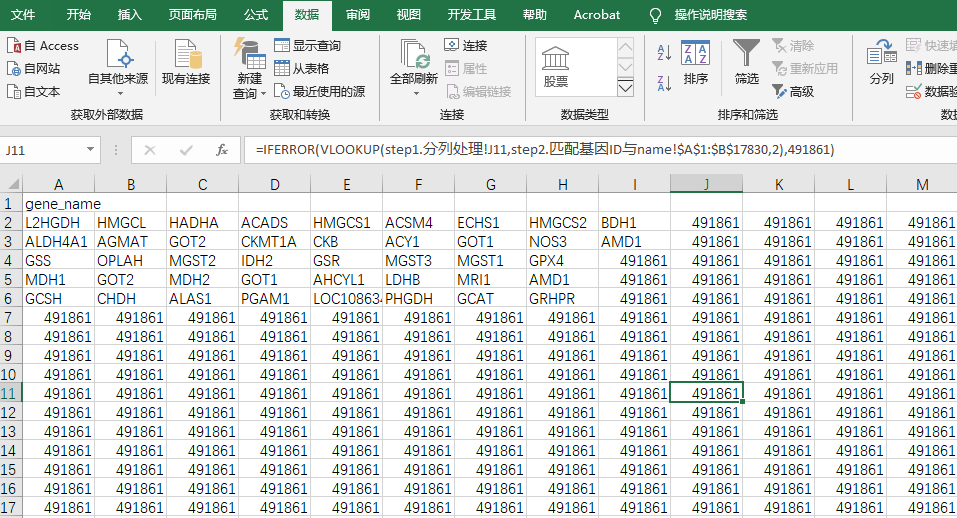Image resolution: width=957 pixels, height=518 pixels.
Task: Click 分列 (text to columns)
Action: pos(881,62)
